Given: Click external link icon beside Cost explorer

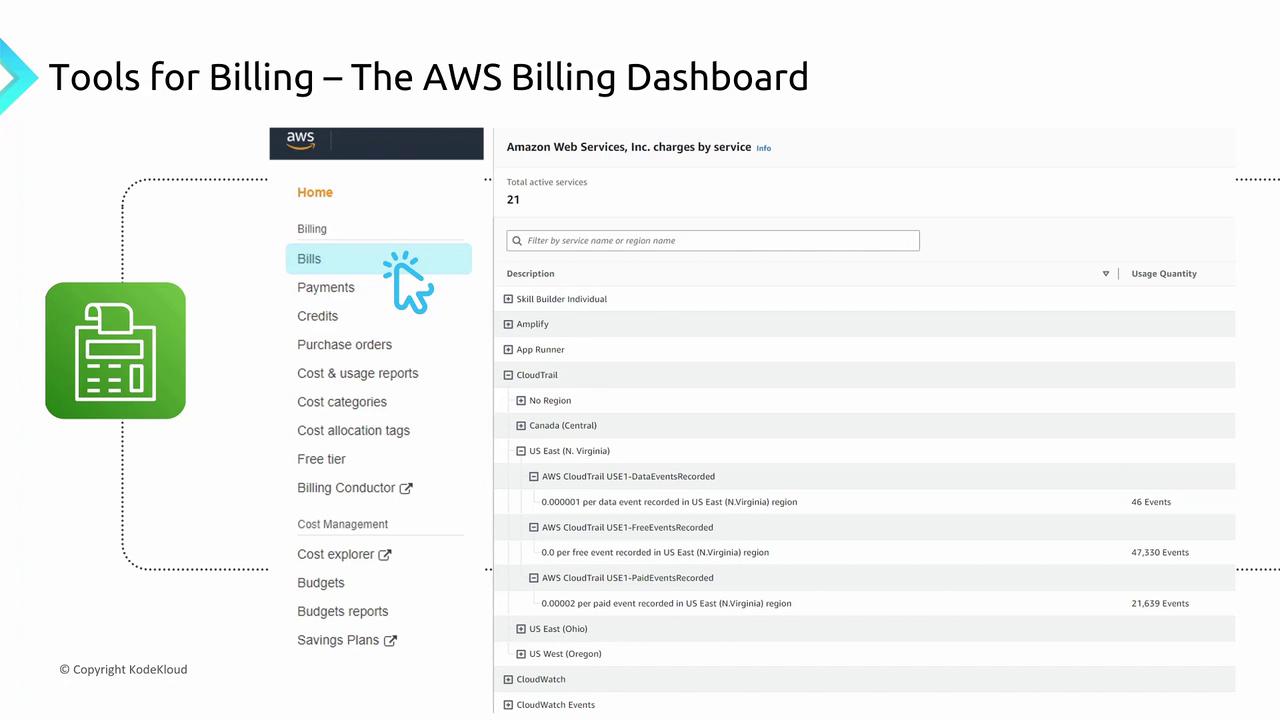Looking at the screenshot, I should pyautogui.click(x=385, y=555).
